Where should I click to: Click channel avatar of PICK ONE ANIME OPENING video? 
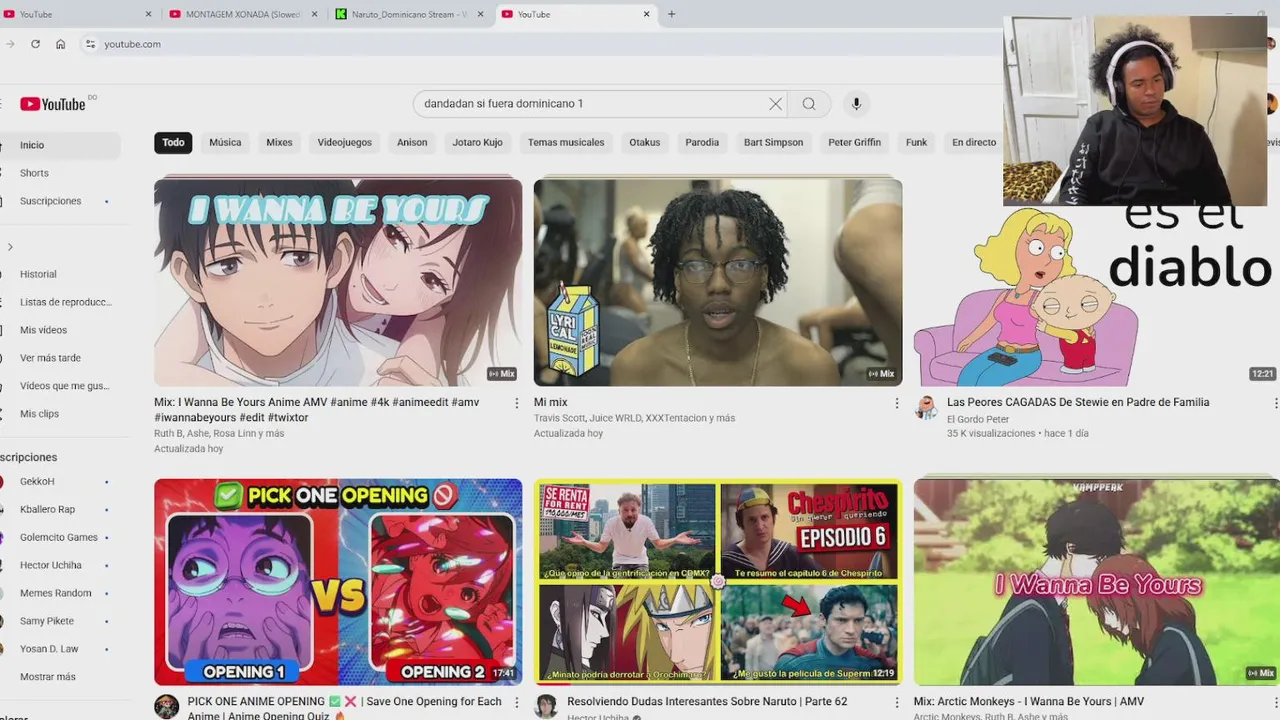click(x=166, y=706)
